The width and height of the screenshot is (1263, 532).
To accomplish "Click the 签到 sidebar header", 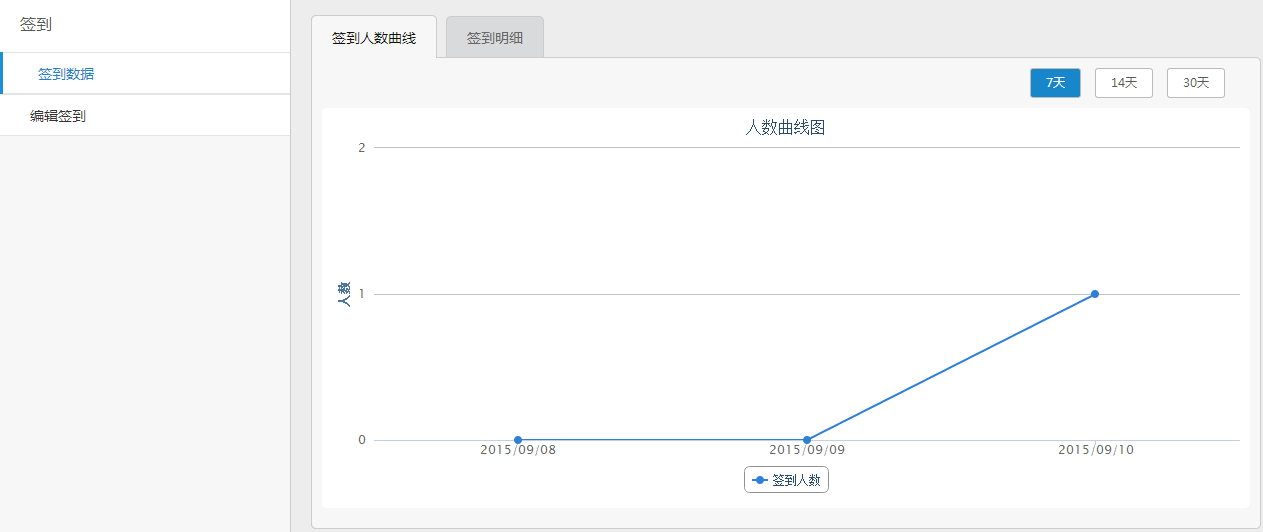I will tap(36, 25).
